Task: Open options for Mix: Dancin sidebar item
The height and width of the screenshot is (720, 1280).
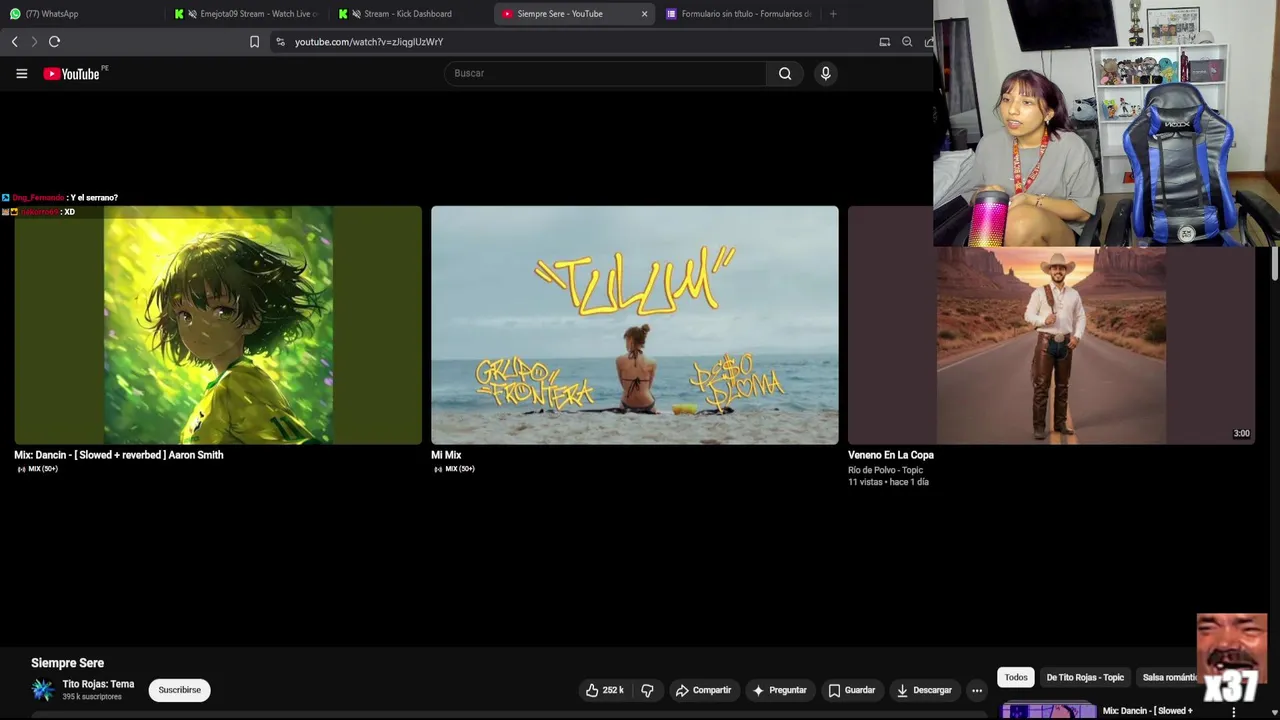Action: point(1233,712)
